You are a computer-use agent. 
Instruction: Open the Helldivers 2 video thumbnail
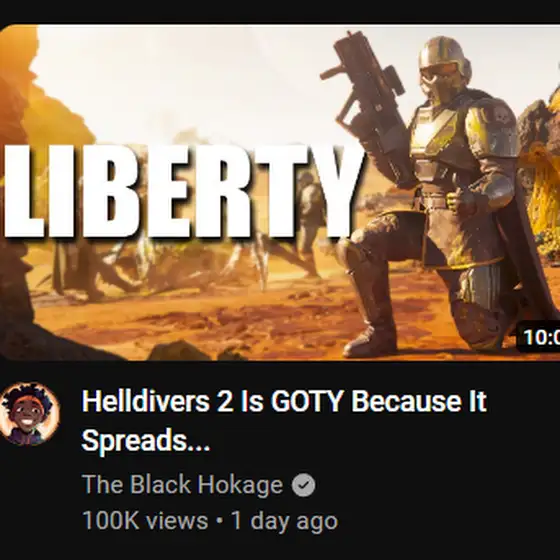coord(280,192)
